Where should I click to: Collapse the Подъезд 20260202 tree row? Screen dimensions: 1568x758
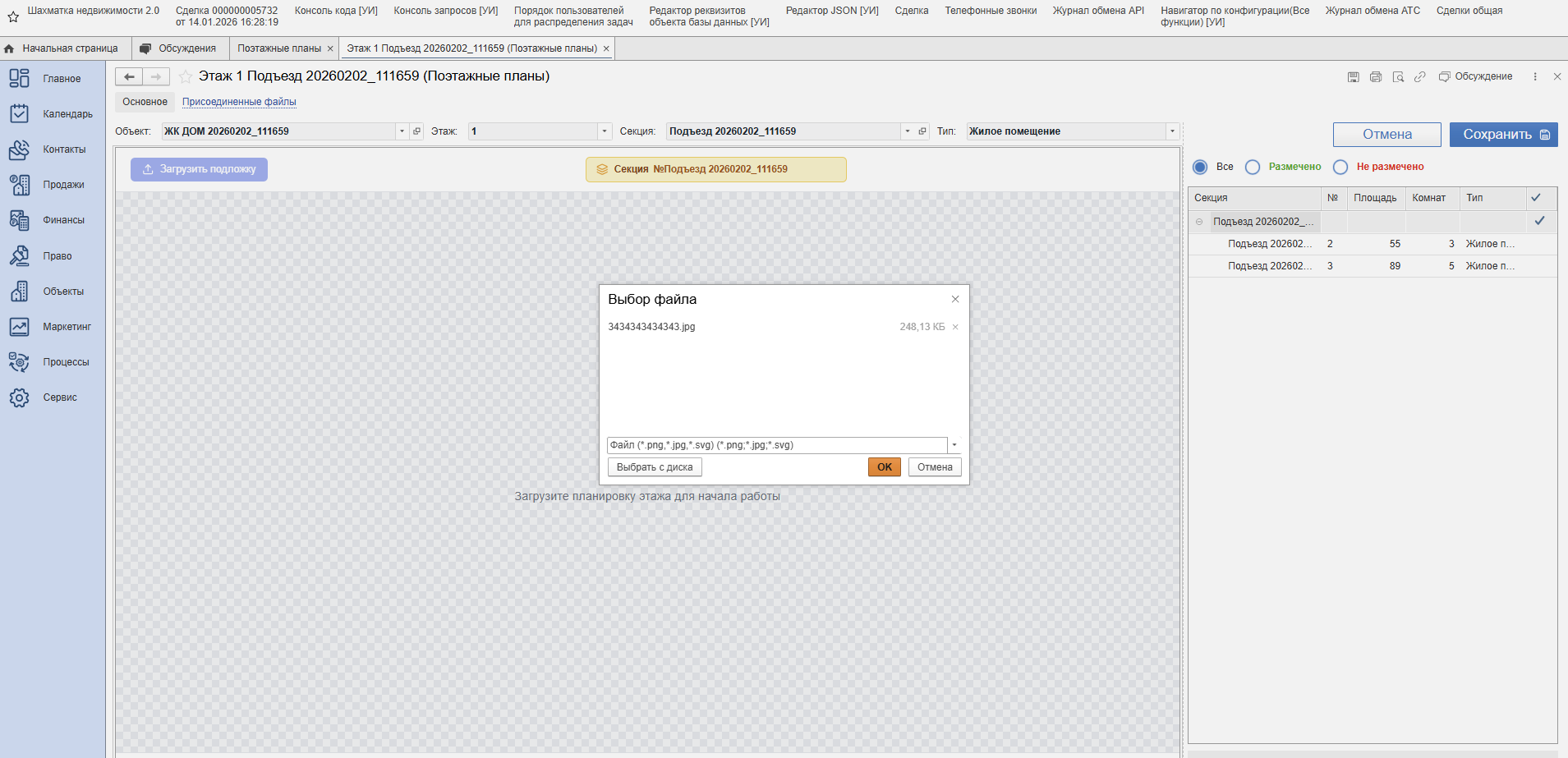[1199, 222]
